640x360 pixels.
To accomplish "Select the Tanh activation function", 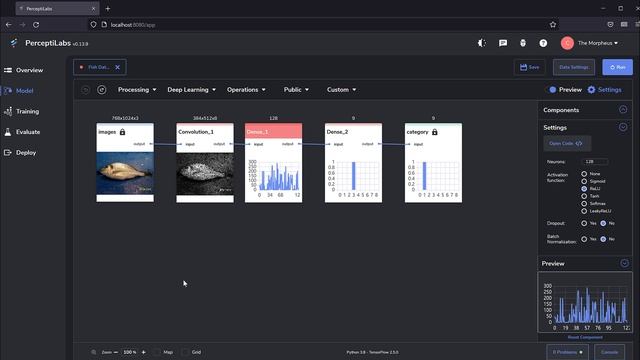I will (584, 196).
